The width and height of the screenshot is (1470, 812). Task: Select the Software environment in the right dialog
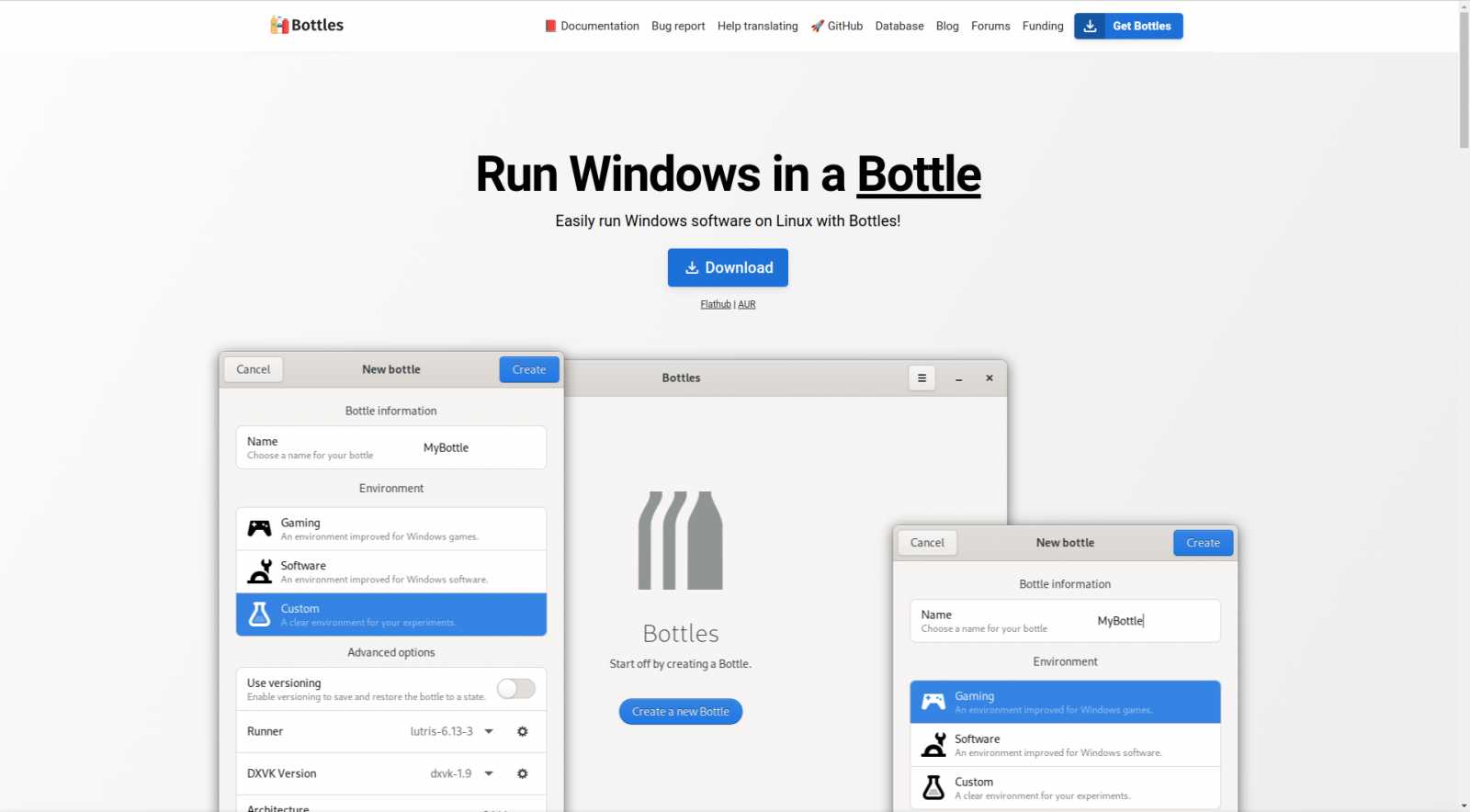point(1065,745)
